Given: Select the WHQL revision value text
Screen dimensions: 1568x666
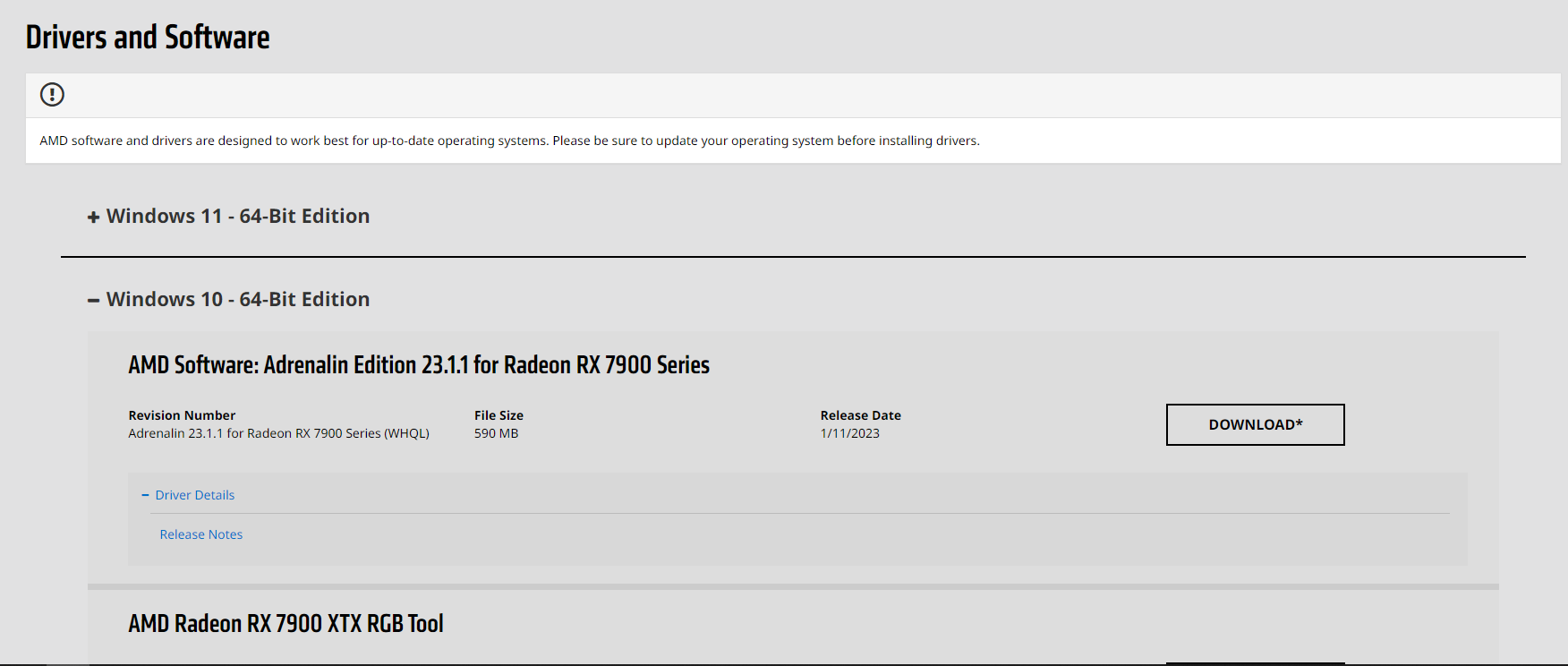Looking at the screenshot, I should [x=278, y=433].
